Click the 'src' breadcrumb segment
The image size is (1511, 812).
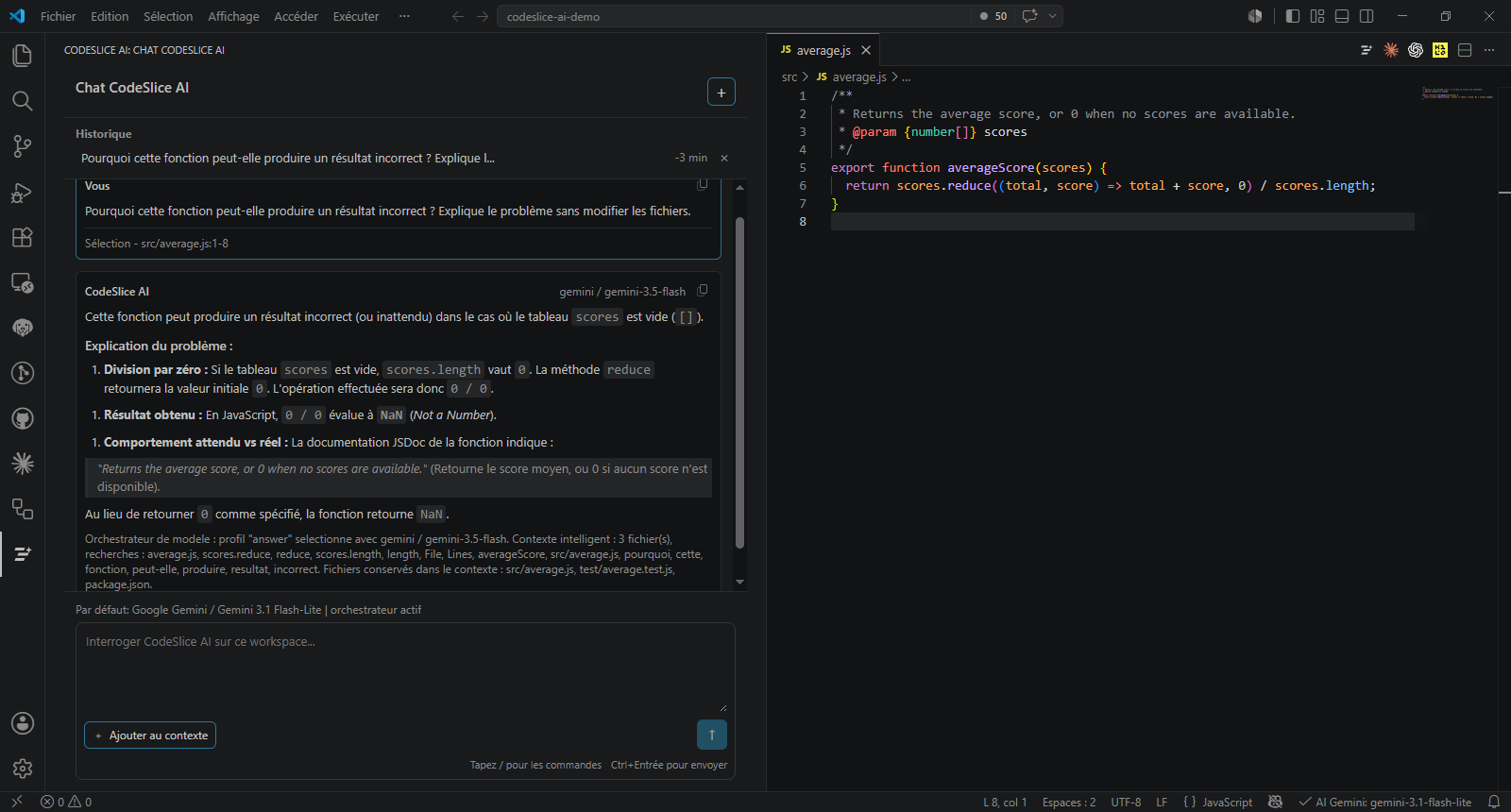789,77
